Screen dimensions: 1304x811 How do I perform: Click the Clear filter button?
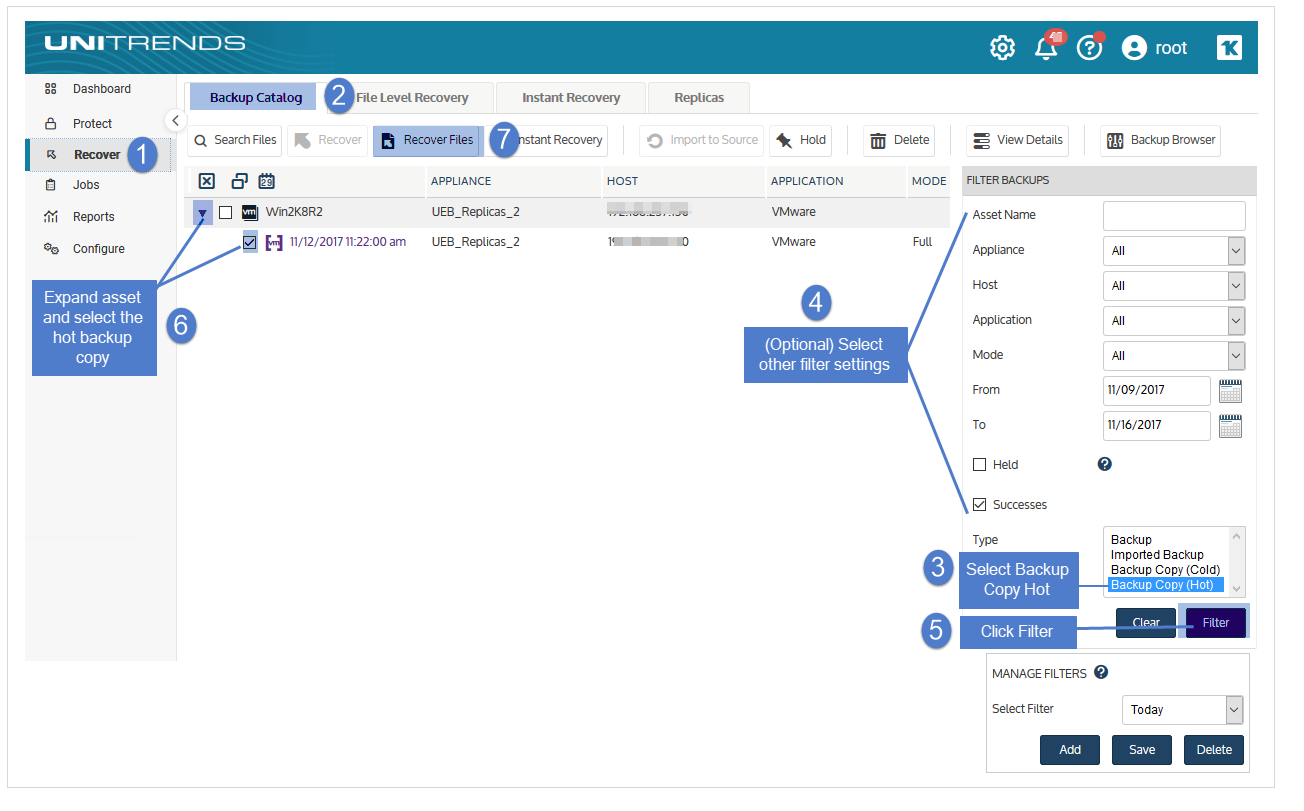click(x=1146, y=623)
